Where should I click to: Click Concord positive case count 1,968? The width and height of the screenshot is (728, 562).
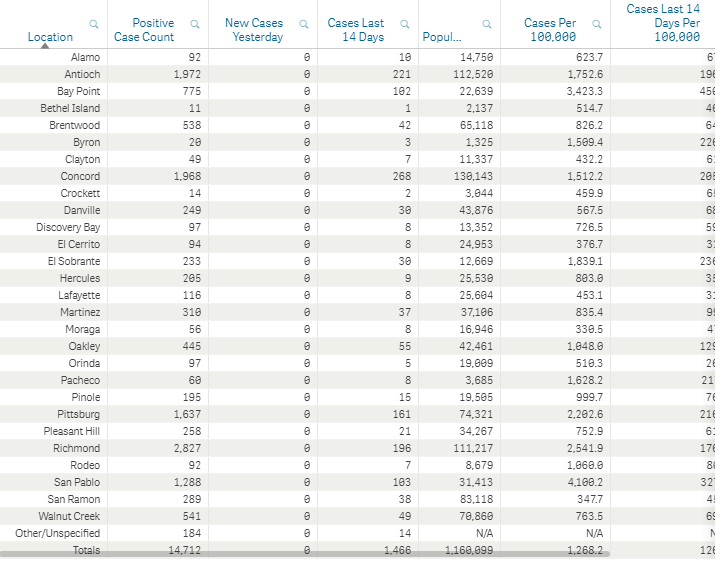(x=188, y=176)
